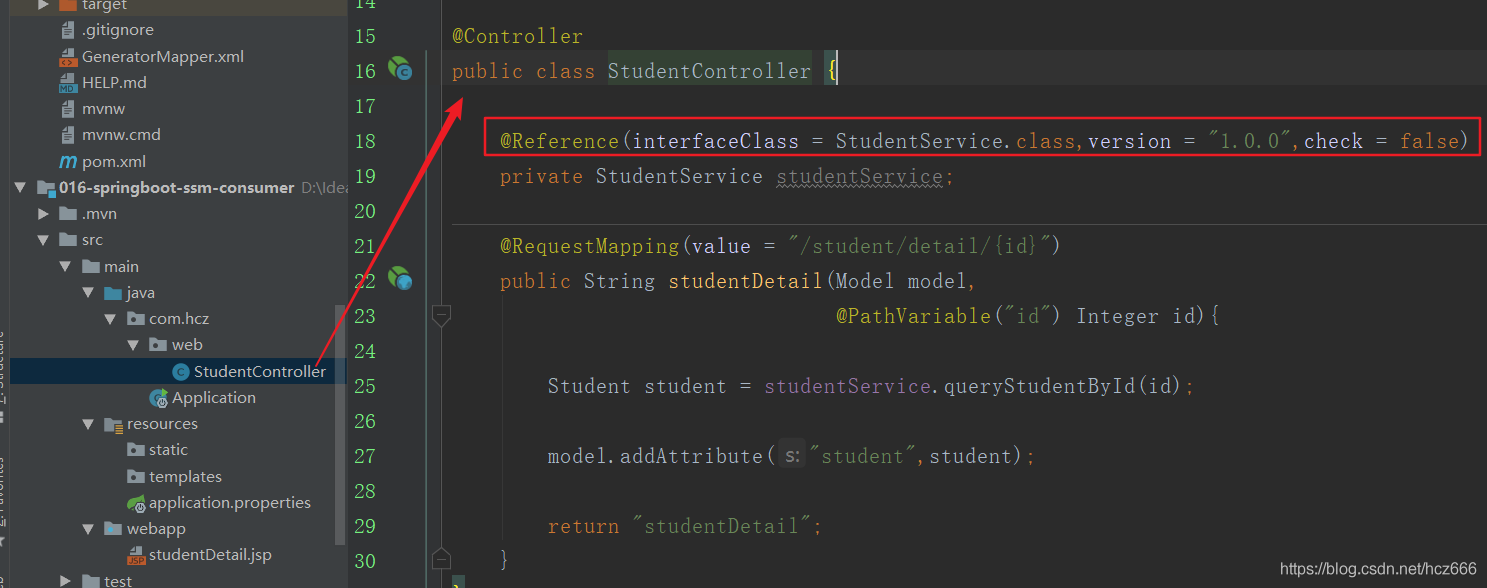Click the studentService field name on line 19
The image size is (1487, 588).
click(x=859, y=176)
